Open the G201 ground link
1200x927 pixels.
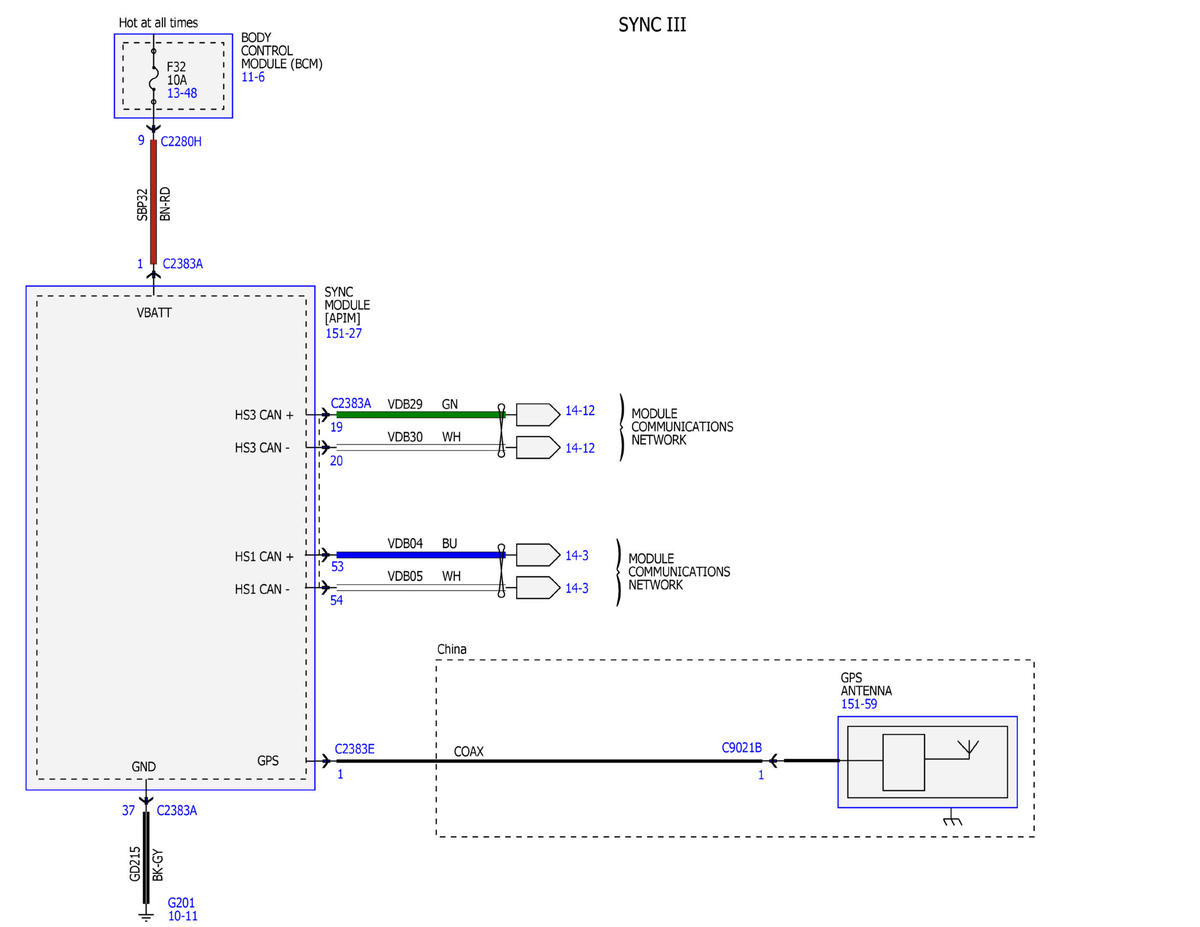tap(180, 901)
